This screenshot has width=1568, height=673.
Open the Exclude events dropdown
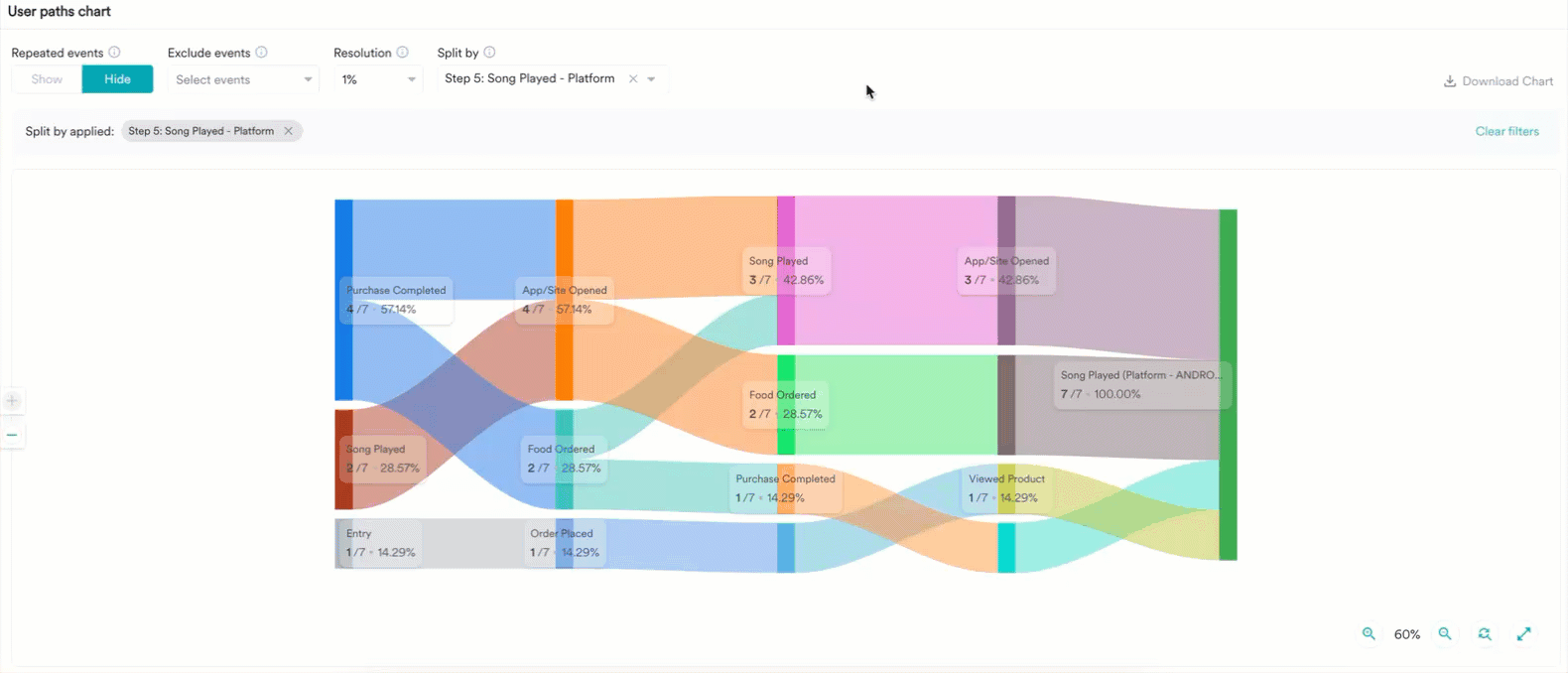point(243,79)
